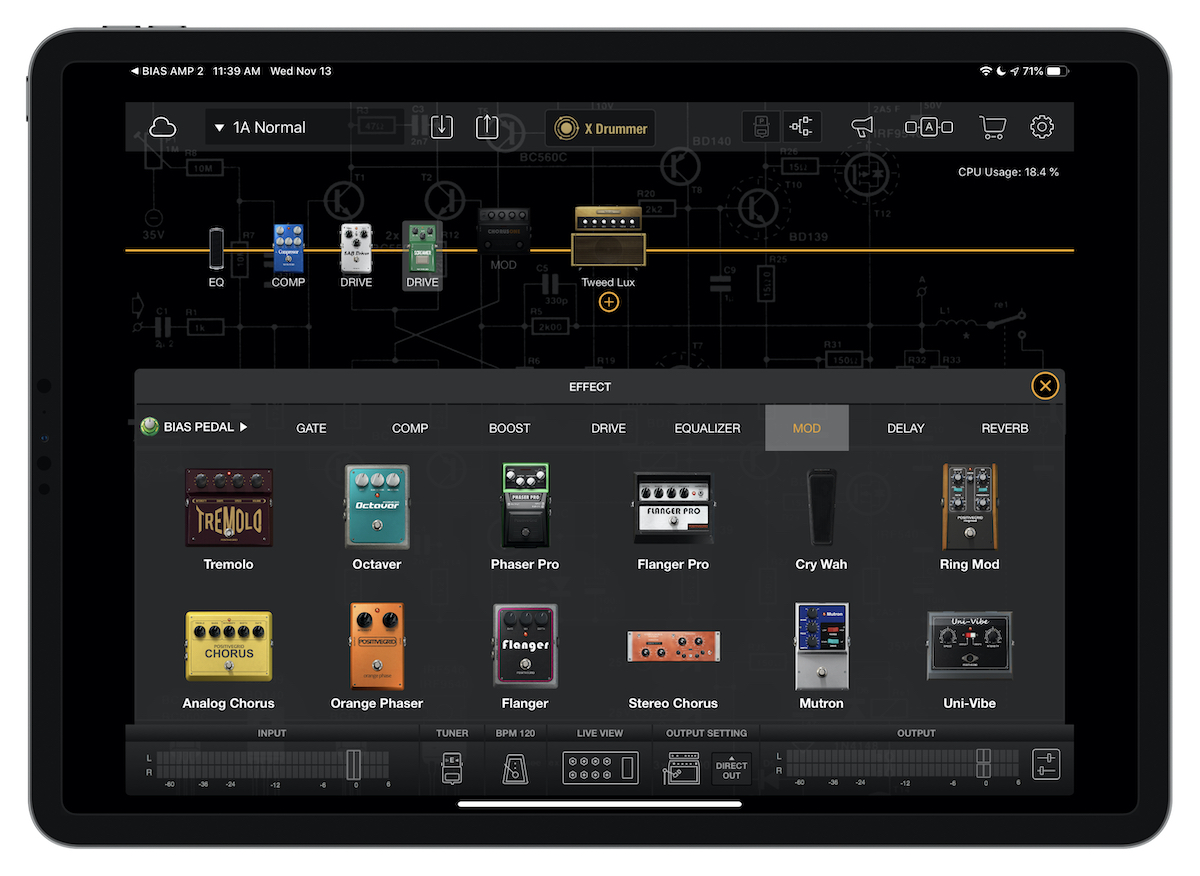Switch to the REVERB effect tab

[x=1005, y=428]
